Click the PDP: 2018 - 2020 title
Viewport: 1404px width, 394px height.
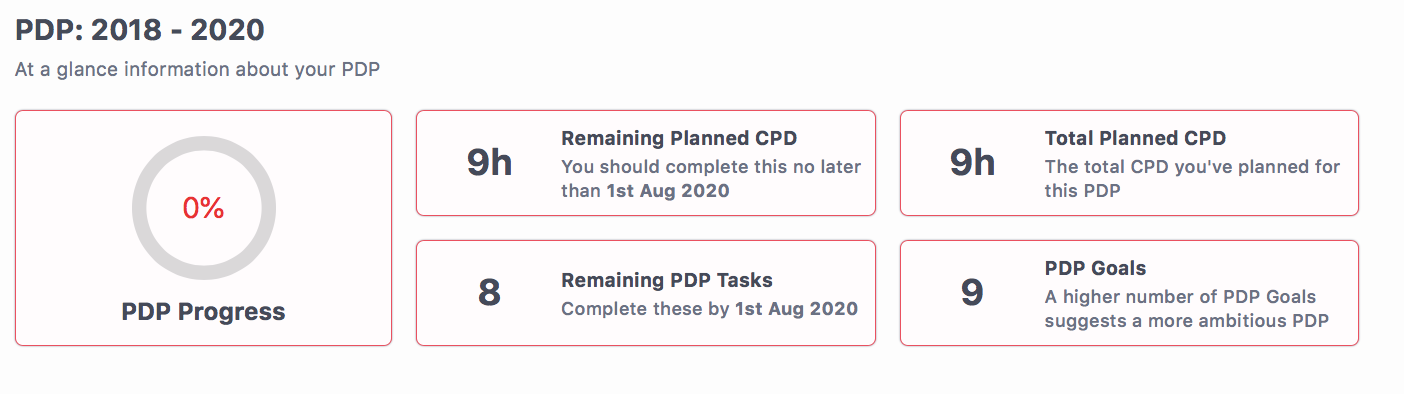pyautogui.click(x=140, y=30)
